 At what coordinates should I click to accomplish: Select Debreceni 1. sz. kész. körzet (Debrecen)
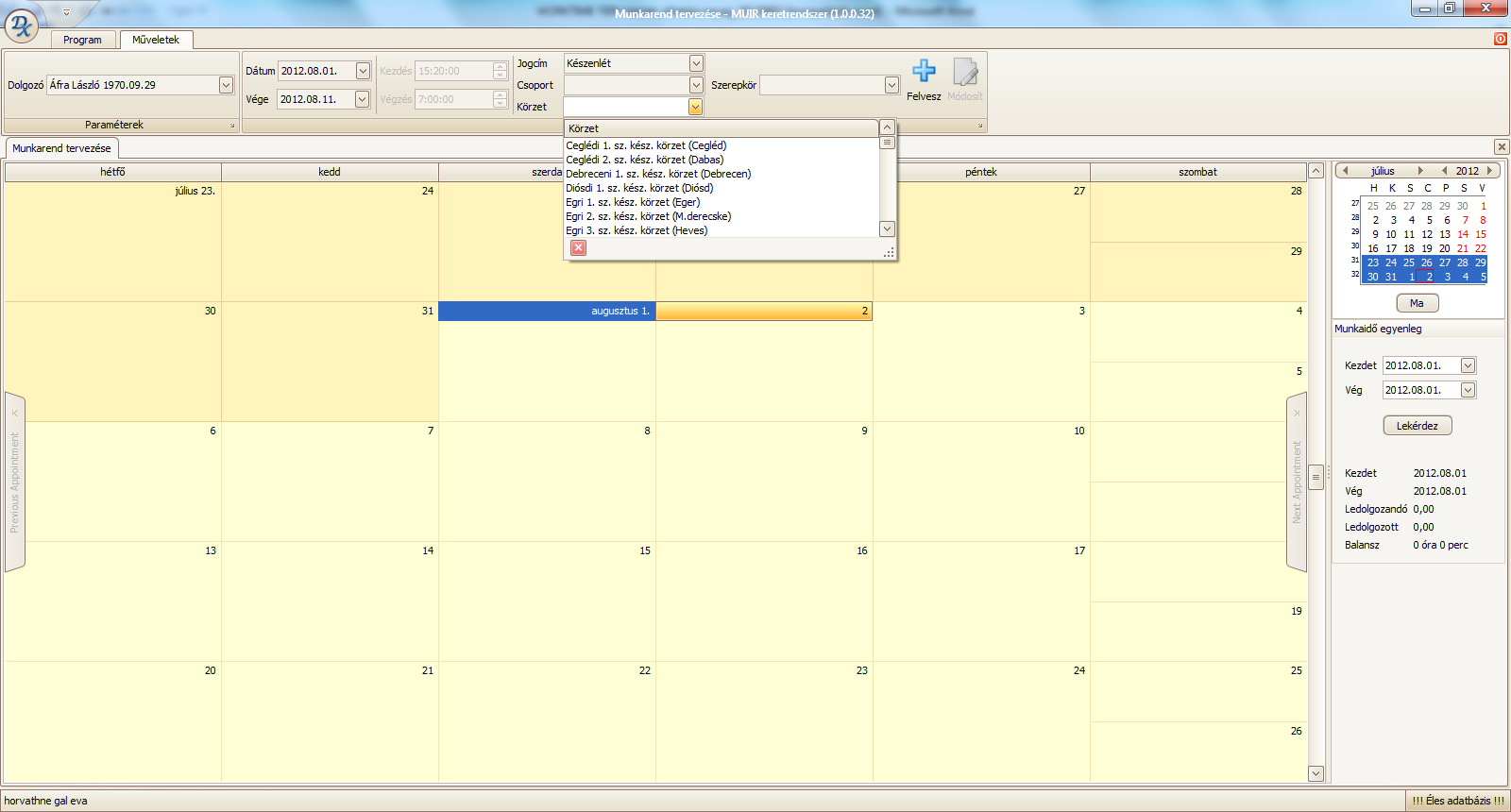tap(722, 174)
